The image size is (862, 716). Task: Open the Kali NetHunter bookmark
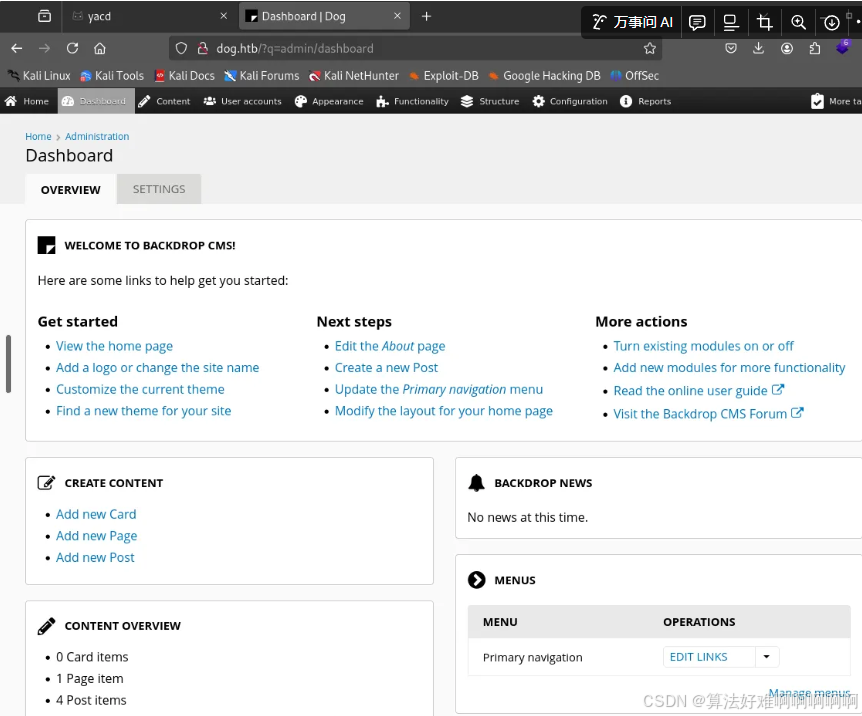353,76
